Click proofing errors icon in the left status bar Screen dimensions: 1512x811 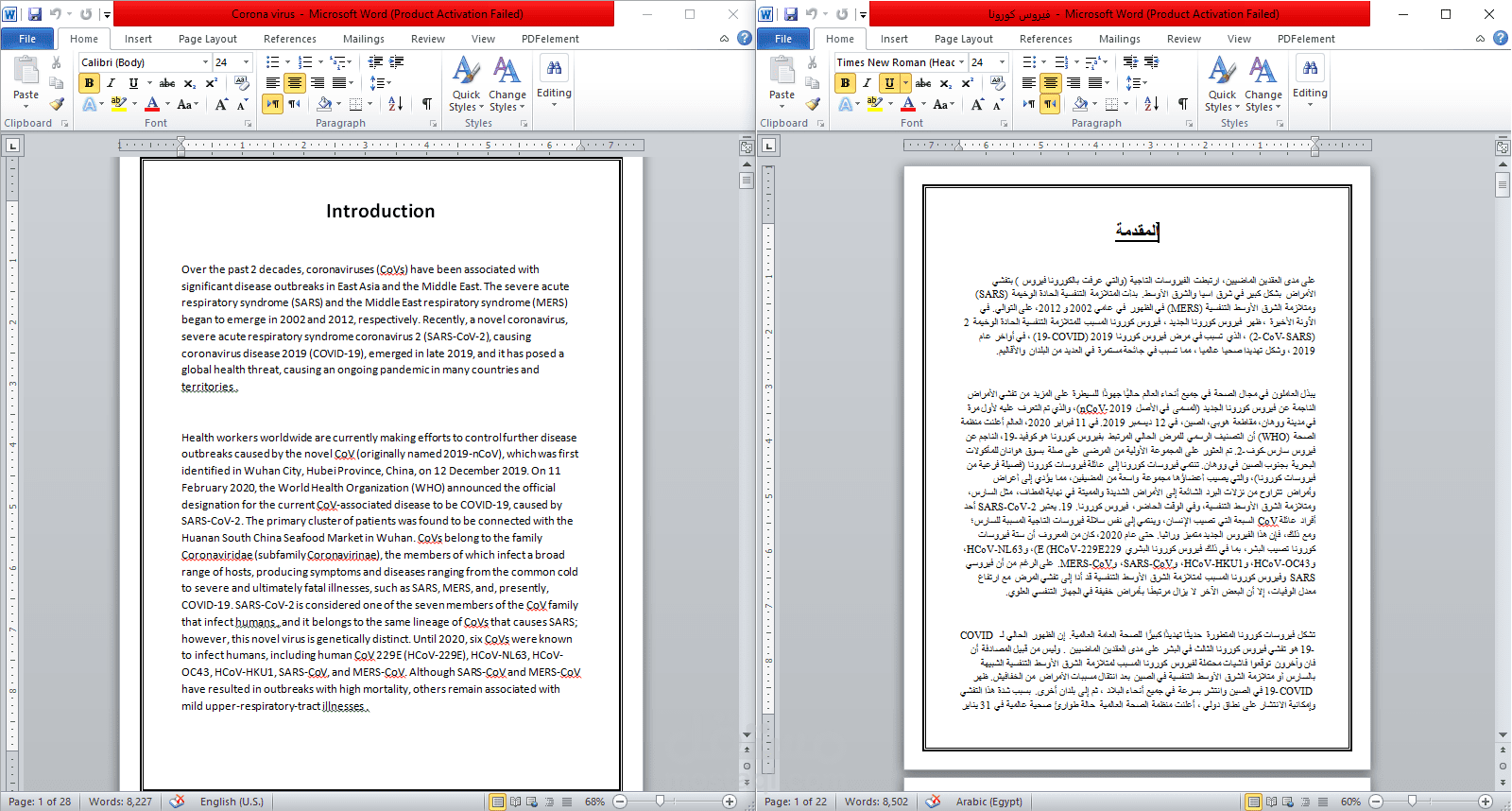click(x=178, y=802)
